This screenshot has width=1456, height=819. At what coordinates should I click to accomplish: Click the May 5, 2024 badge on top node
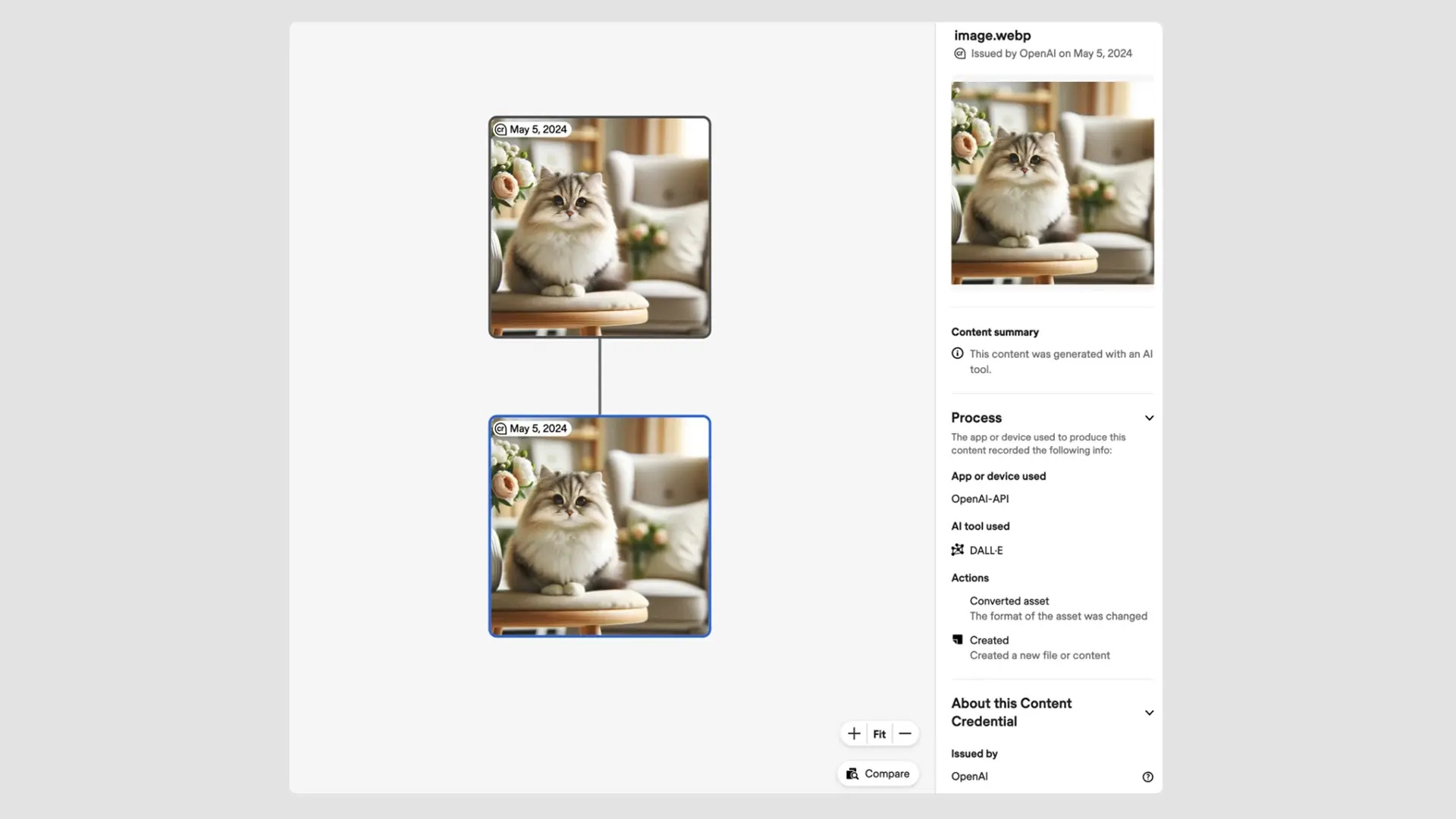click(532, 130)
